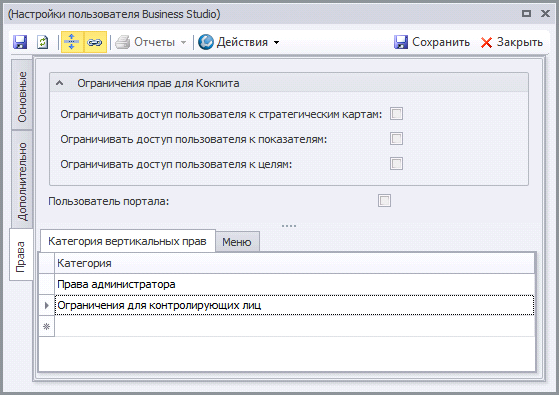Open the Отчеты dropdown arrow
The image size is (559, 395).
183,42
